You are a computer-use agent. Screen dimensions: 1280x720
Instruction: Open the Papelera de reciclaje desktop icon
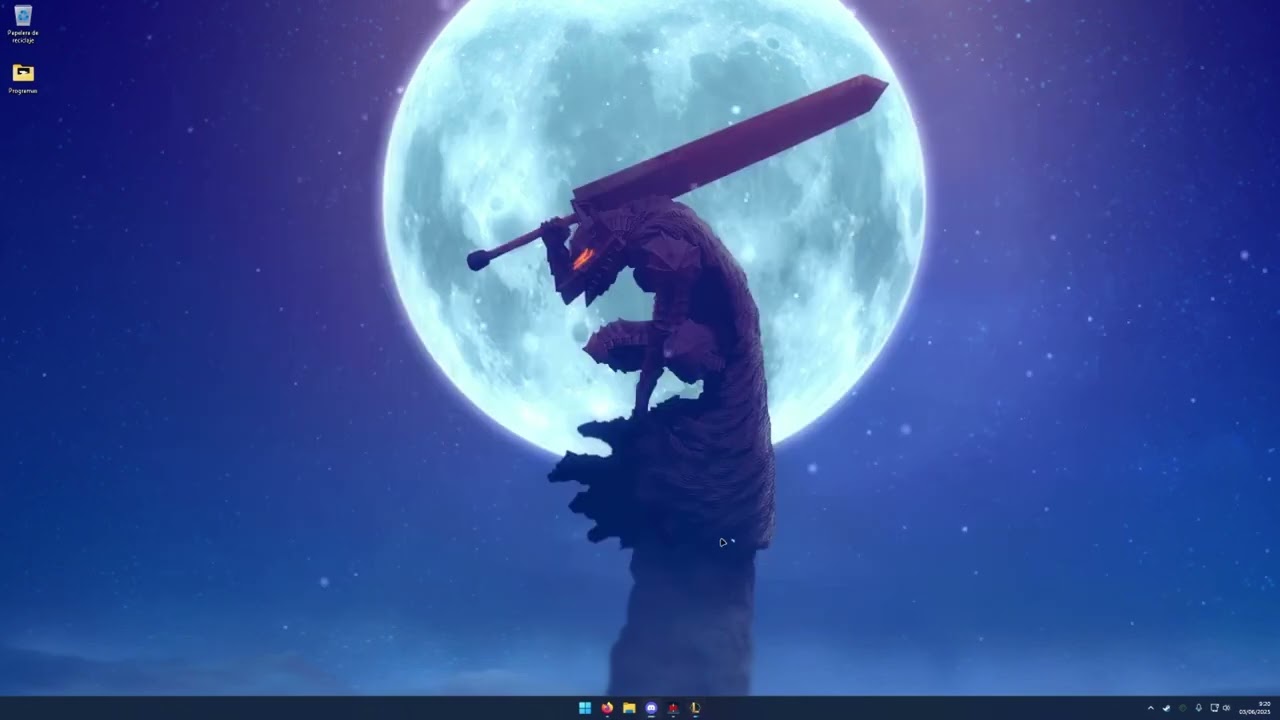[x=23, y=23]
